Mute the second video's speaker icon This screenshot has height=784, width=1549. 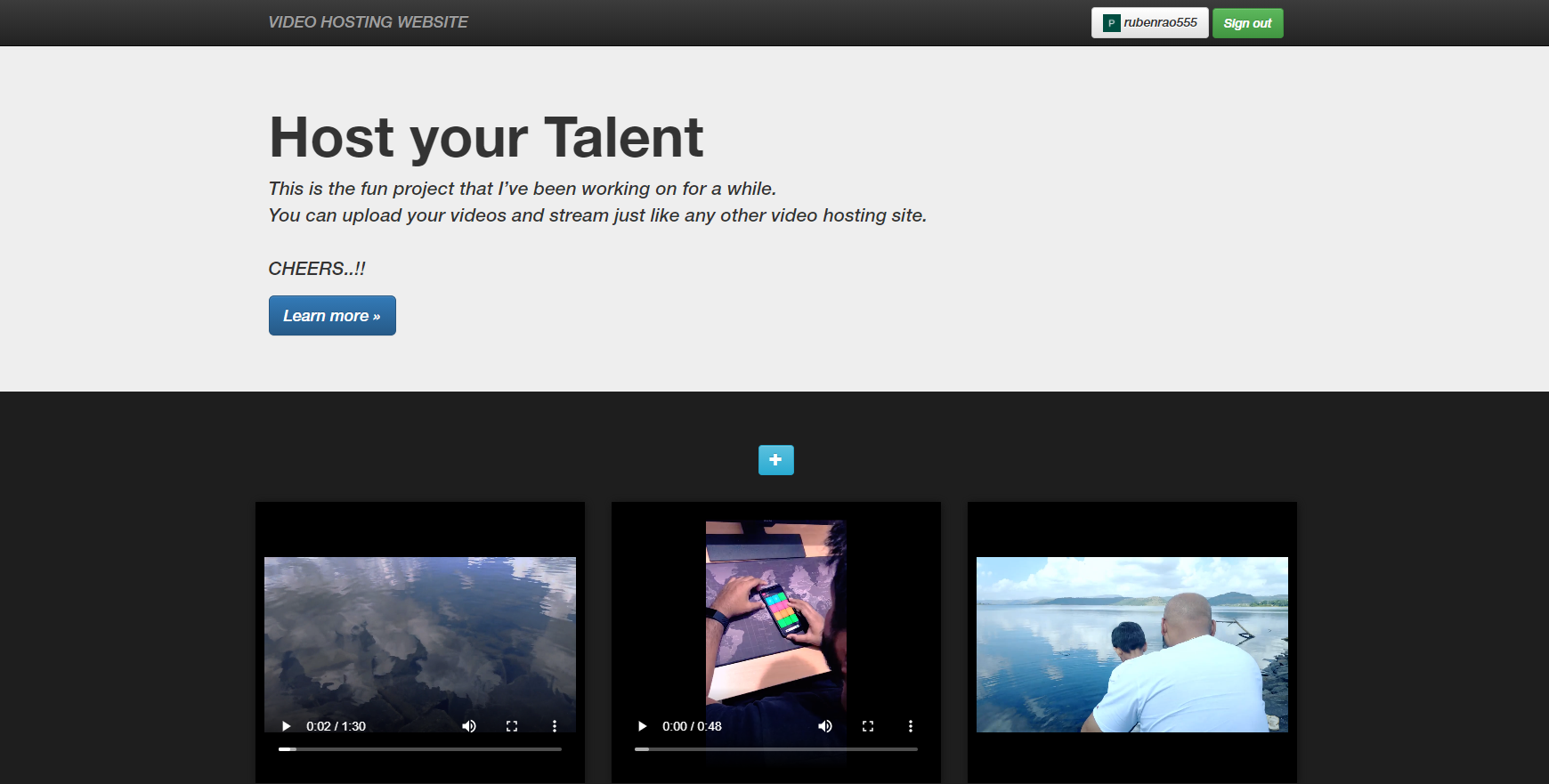pyautogui.click(x=825, y=726)
